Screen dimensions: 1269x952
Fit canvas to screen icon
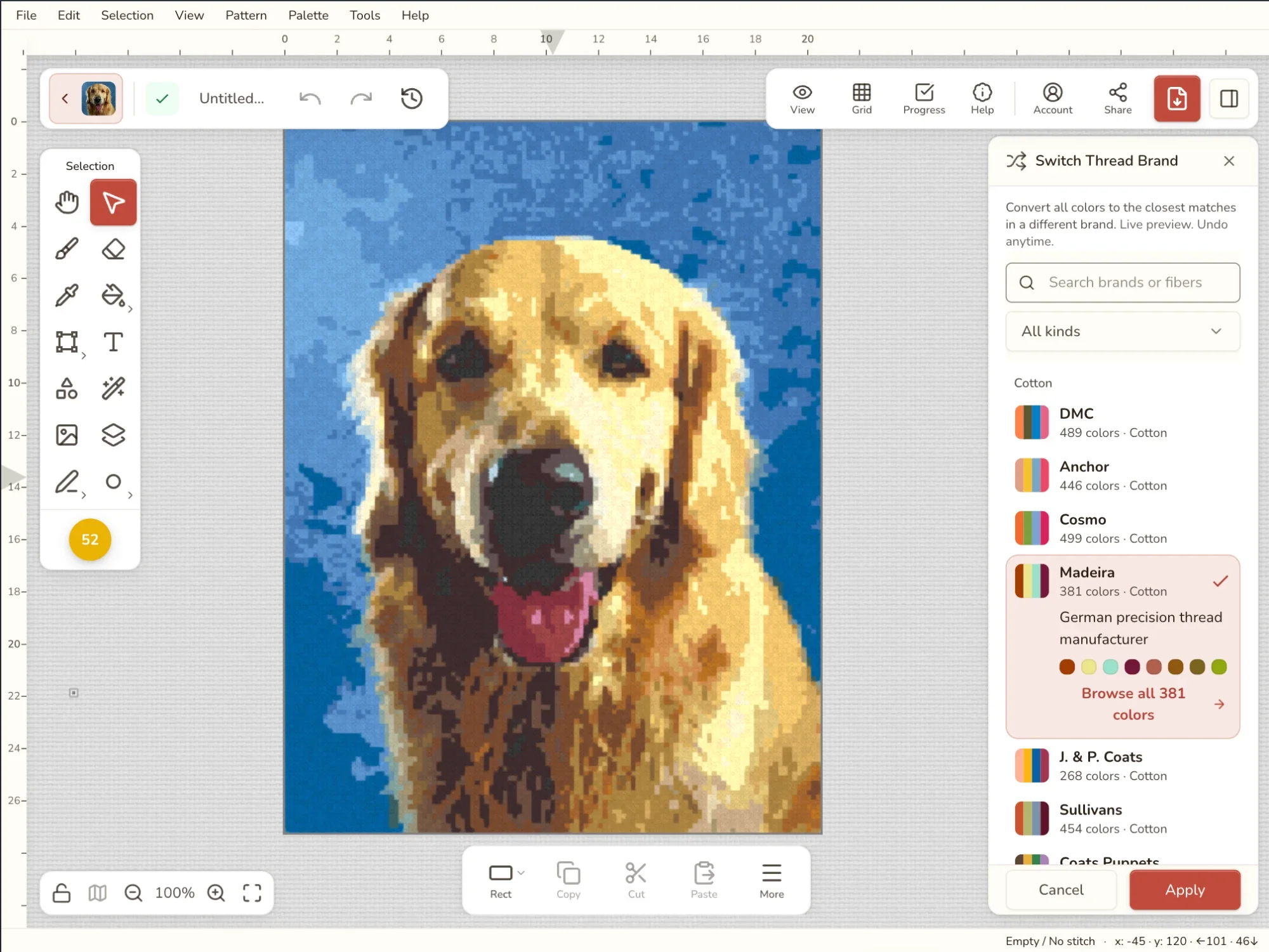point(252,893)
